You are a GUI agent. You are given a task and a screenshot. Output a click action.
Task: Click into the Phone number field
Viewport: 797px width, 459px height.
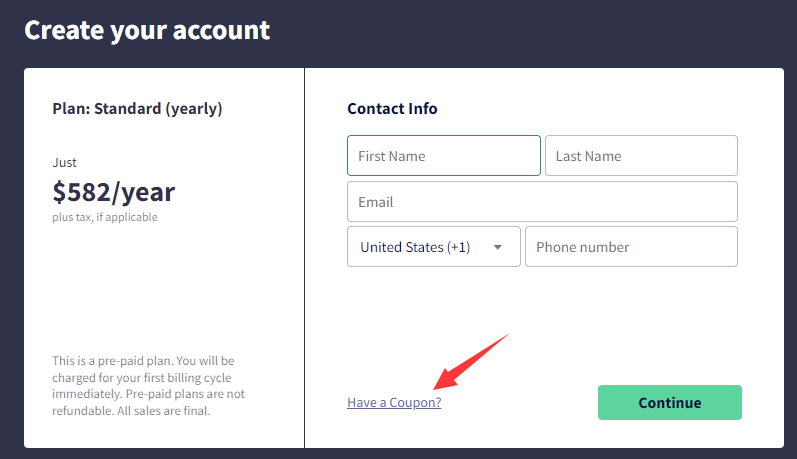[630, 247]
